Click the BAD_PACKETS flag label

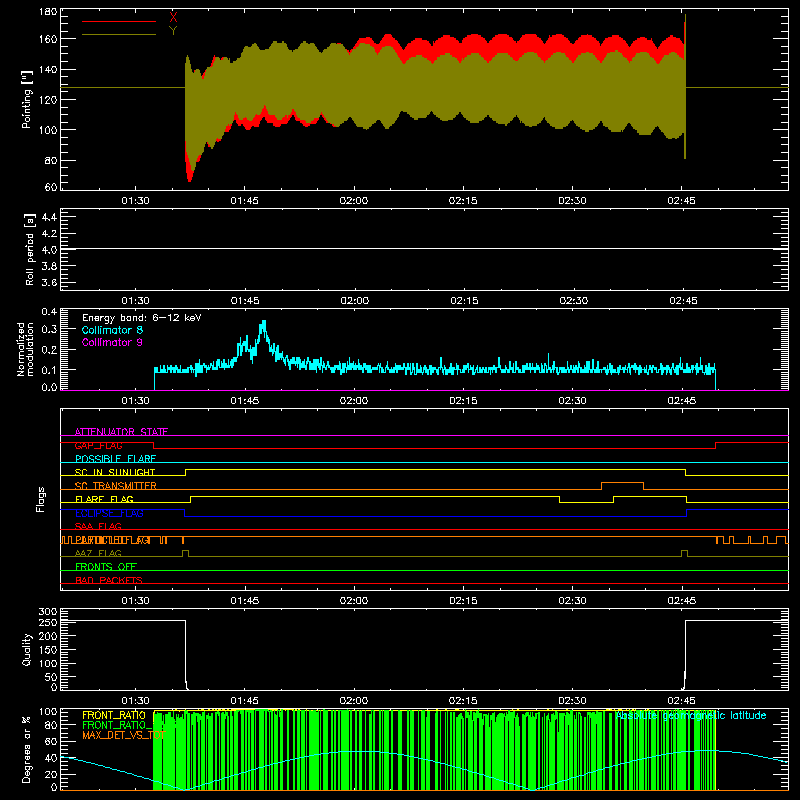click(x=109, y=580)
